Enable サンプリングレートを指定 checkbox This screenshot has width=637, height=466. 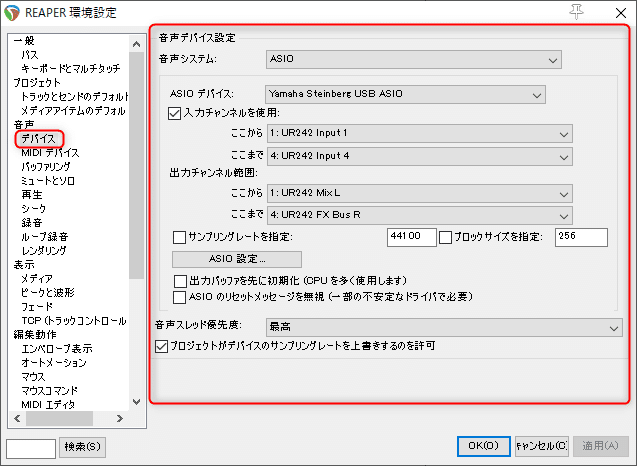pos(179,237)
